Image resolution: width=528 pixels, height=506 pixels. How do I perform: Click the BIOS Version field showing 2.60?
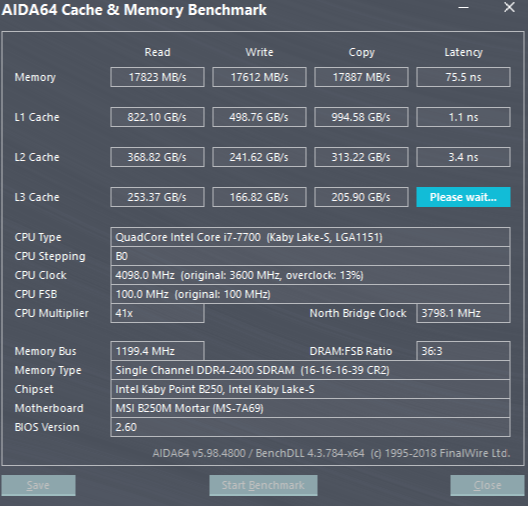[x=310, y=427]
